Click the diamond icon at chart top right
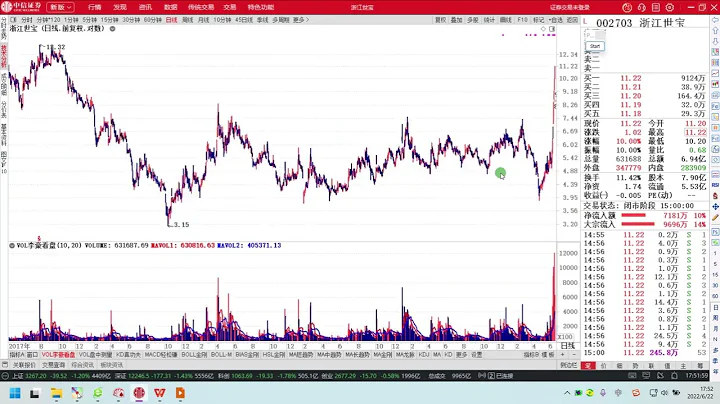This screenshot has height=404, width=720. tap(543, 28)
